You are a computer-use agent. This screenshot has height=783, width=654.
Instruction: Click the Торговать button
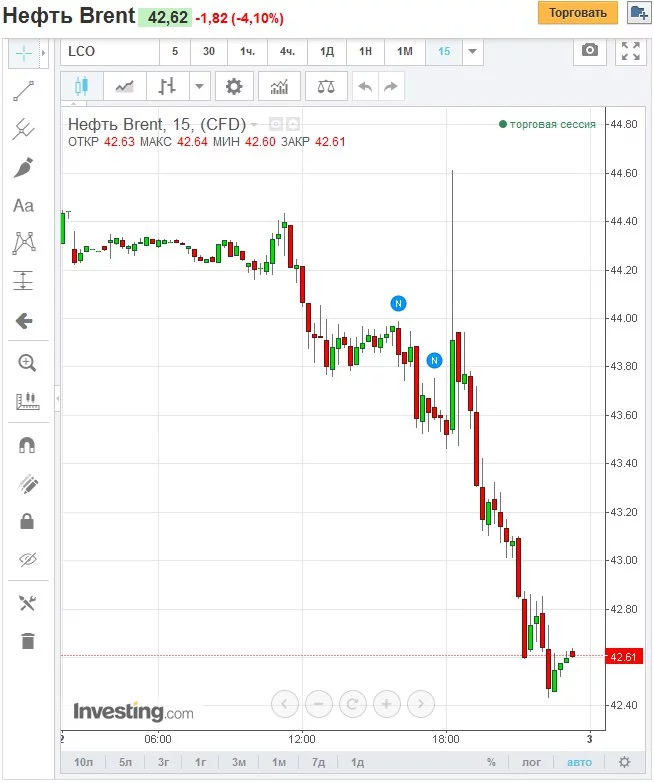pyautogui.click(x=578, y=13)
